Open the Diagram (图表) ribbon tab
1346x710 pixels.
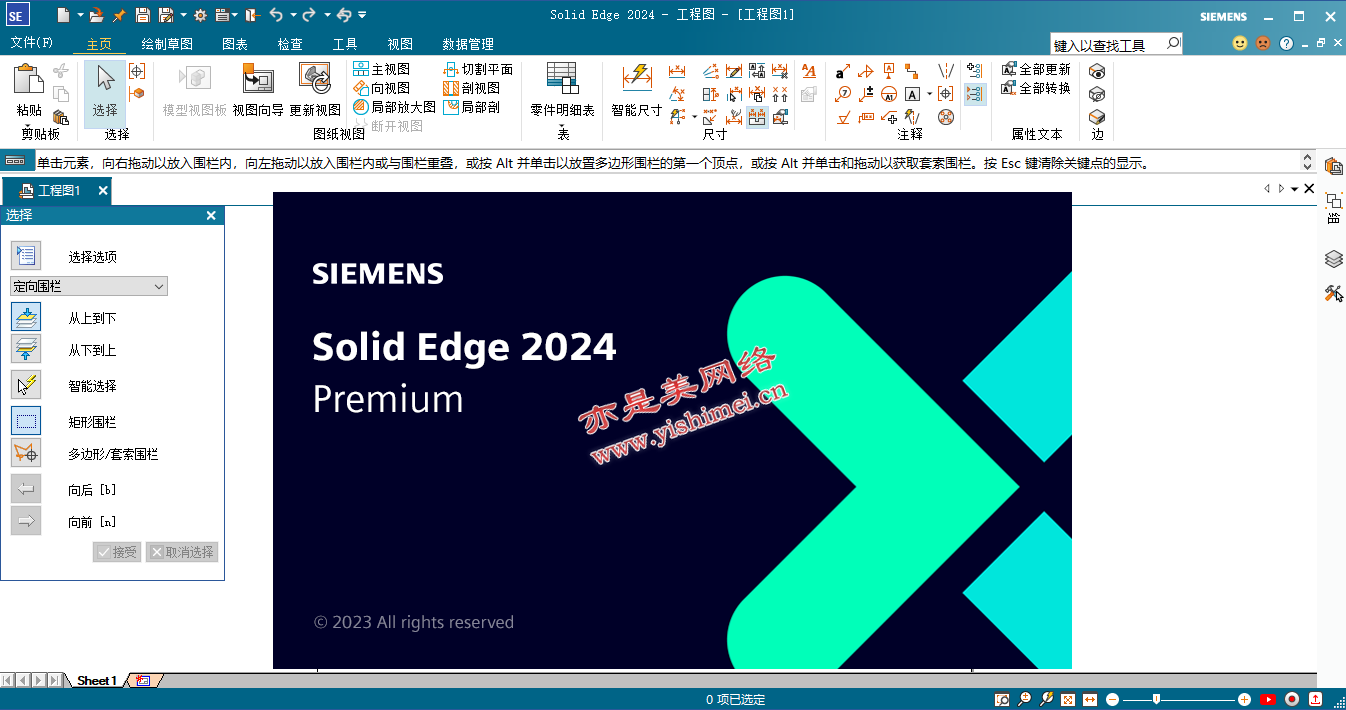[x=235, y=44]
